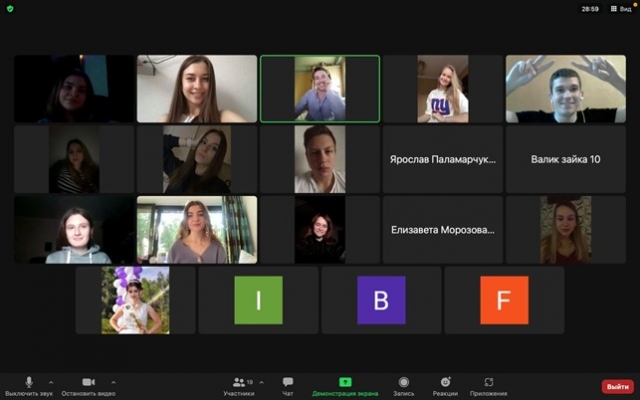Select the tile of man raising both hands
This screenshot has height=400, width=640.
coord(566,89)
